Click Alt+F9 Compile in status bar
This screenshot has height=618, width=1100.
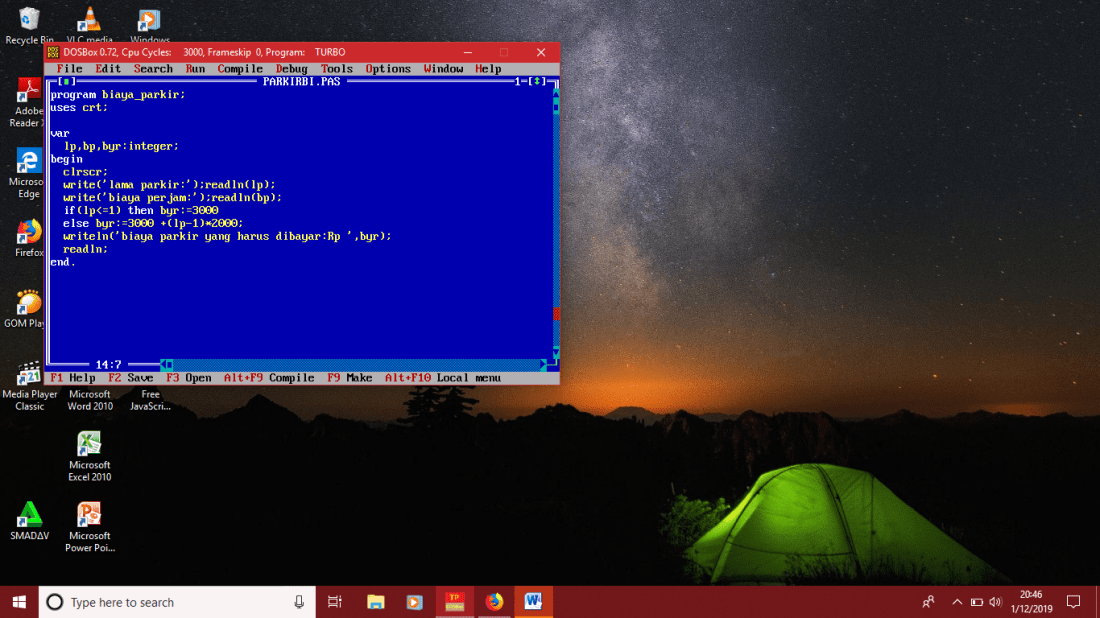point(268,378)
